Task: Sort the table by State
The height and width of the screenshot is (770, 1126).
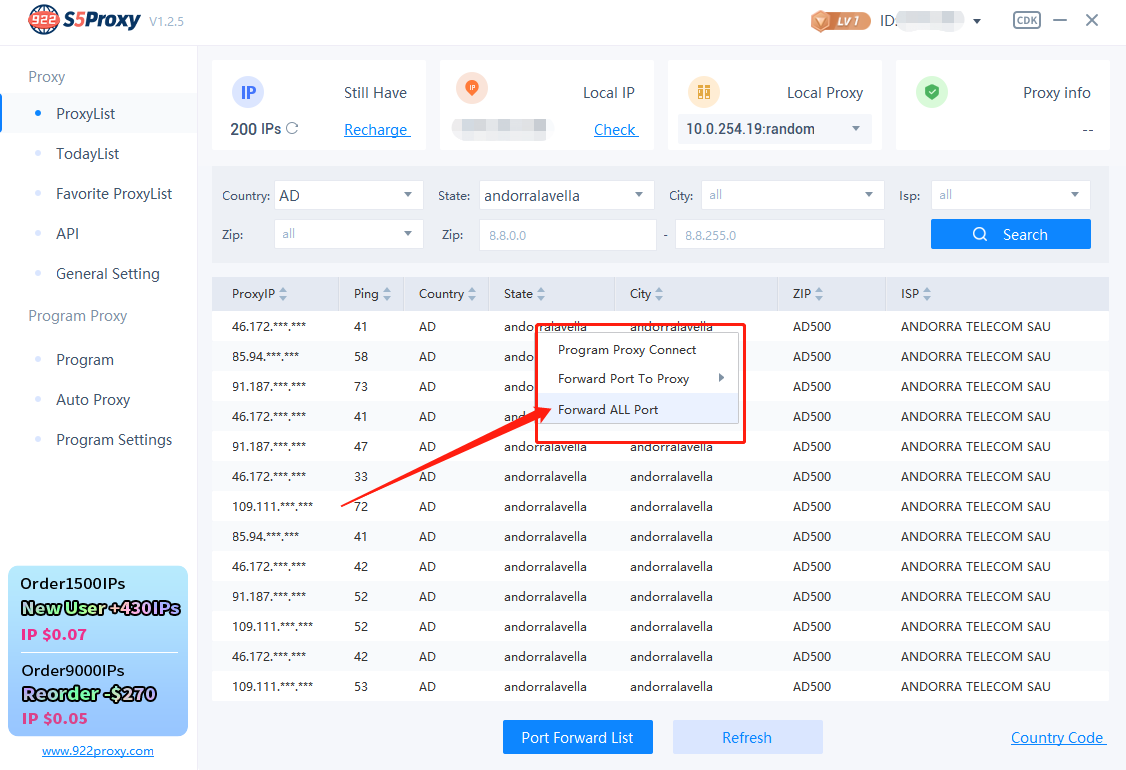Action: [541, 294]
